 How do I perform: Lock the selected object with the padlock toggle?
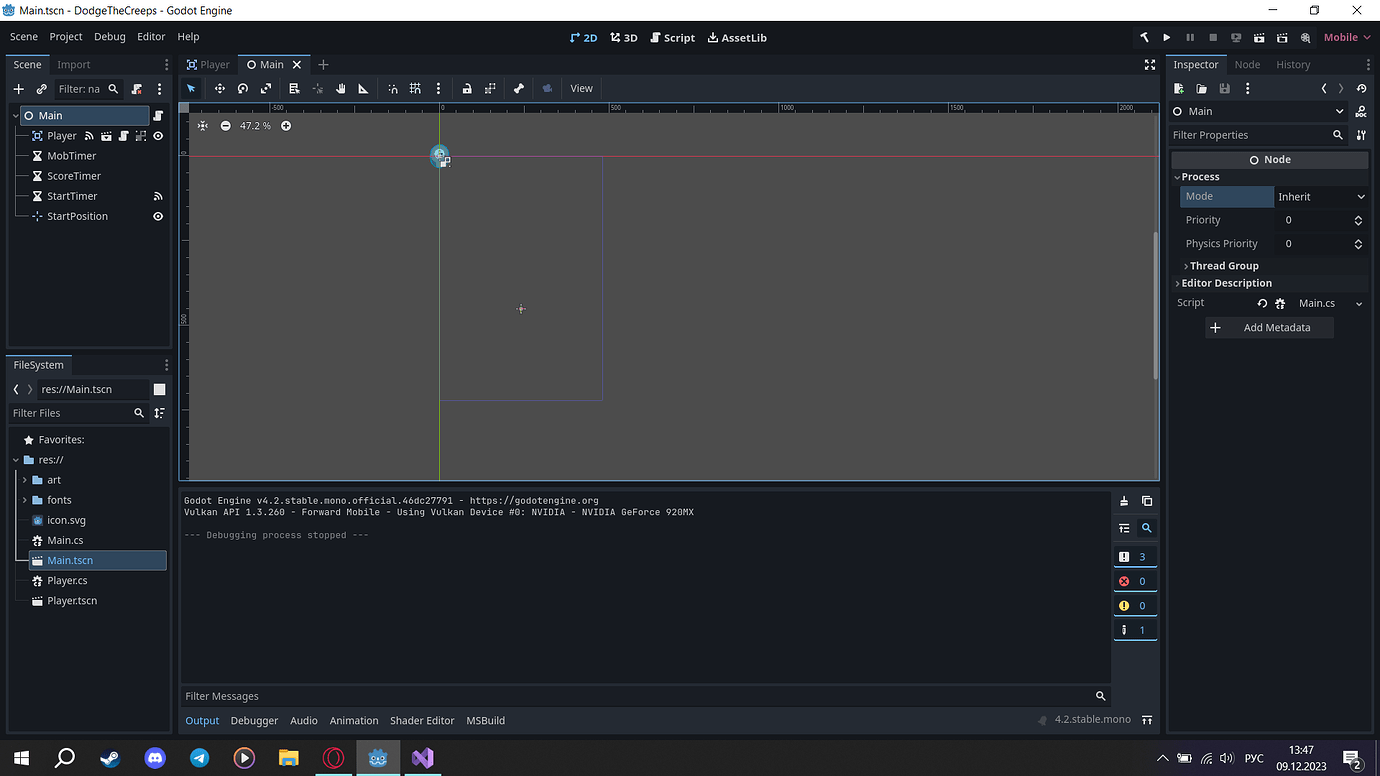coord(467,88)
